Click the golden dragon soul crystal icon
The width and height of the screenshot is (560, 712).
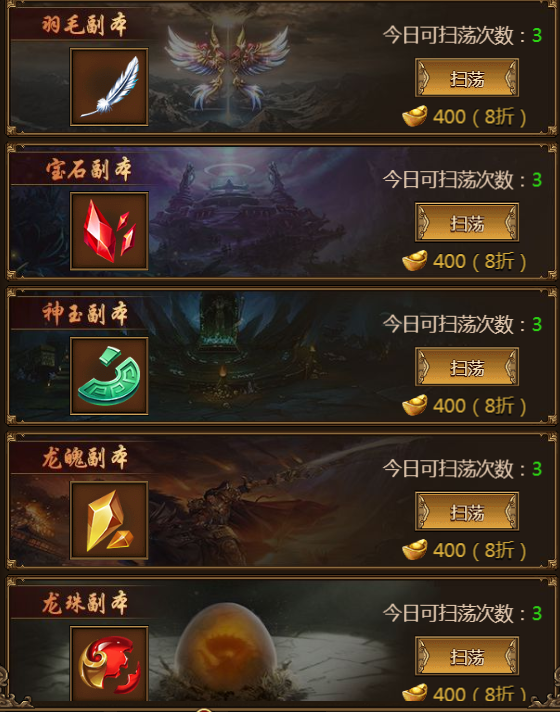(x=109, y=520)
